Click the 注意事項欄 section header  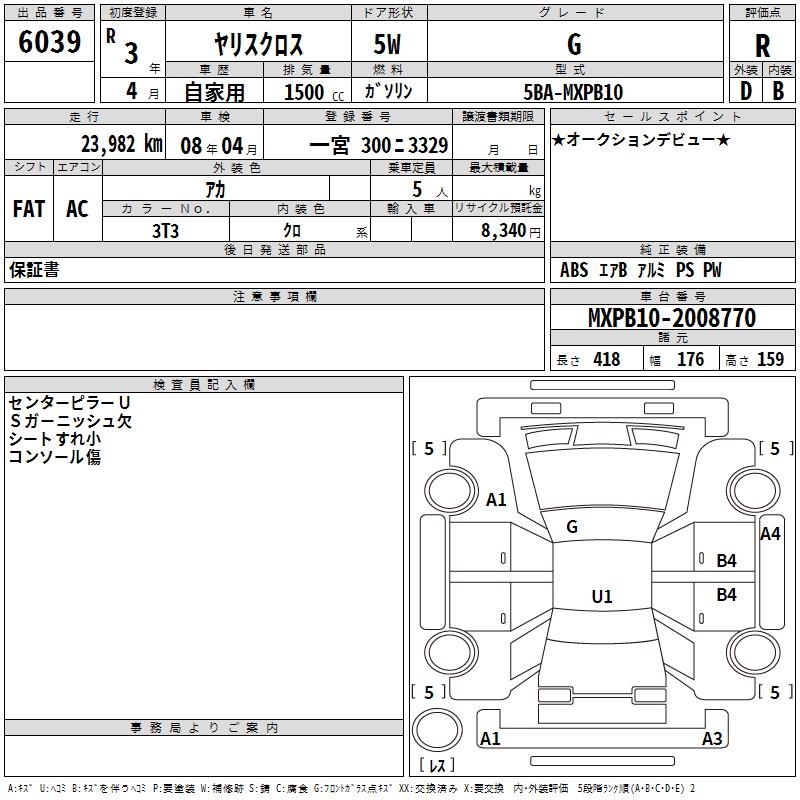coord(274,296)
